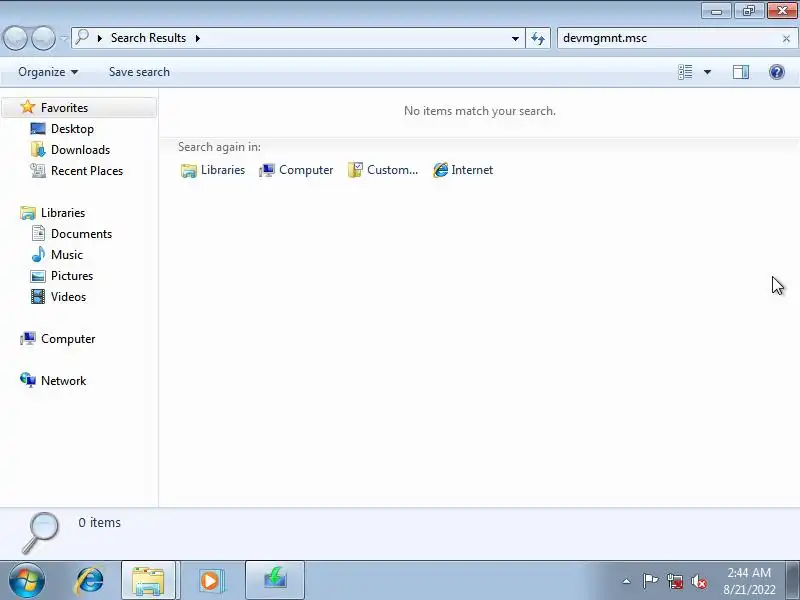
Task: Change view using the view icon
Action: [x=685, y=72]
